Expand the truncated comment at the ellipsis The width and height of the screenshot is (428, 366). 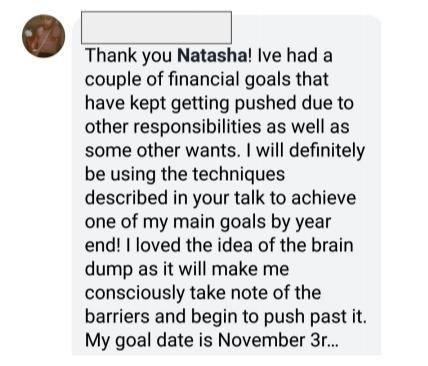(x=333, y=340)
